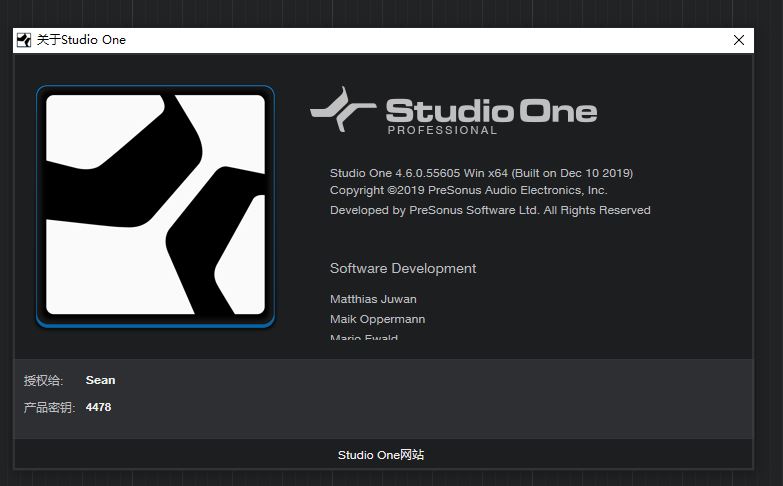Select the version text Studio One 4.6.0.55605
783x486 pixels.
394,173
